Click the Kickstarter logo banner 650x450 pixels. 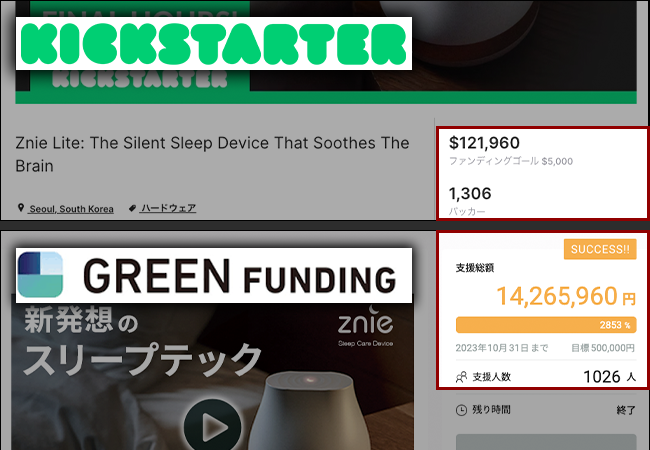tap(212, 41)
